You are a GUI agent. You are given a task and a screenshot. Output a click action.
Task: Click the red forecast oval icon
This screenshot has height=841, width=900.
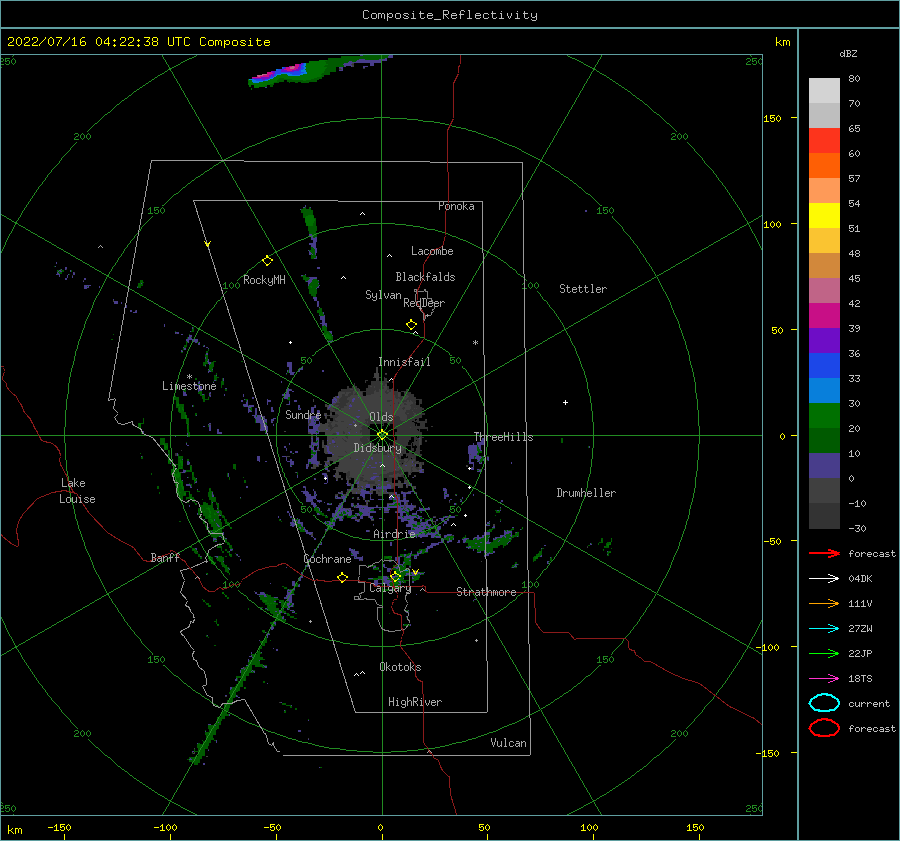click(x=824, y=728)
